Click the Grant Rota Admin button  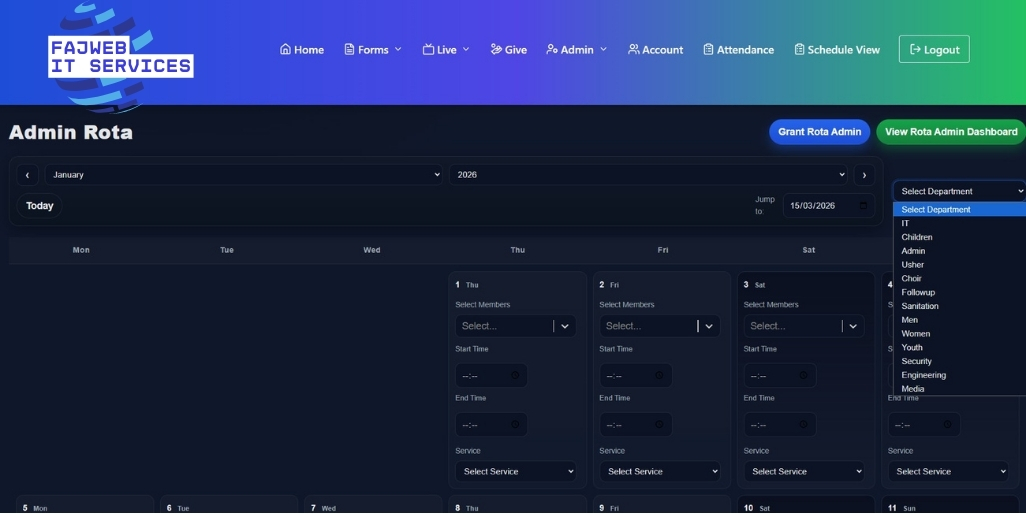pyautogui.click(x=819, y=132)
